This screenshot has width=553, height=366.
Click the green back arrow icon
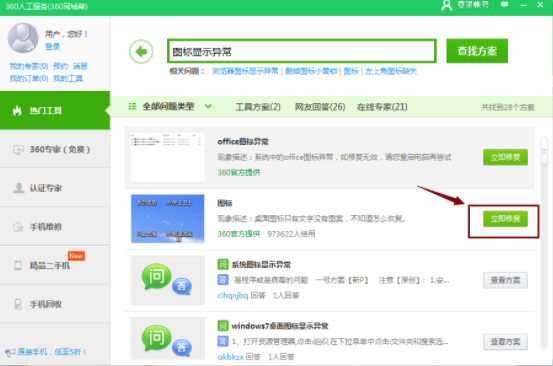tap(141, 51)
